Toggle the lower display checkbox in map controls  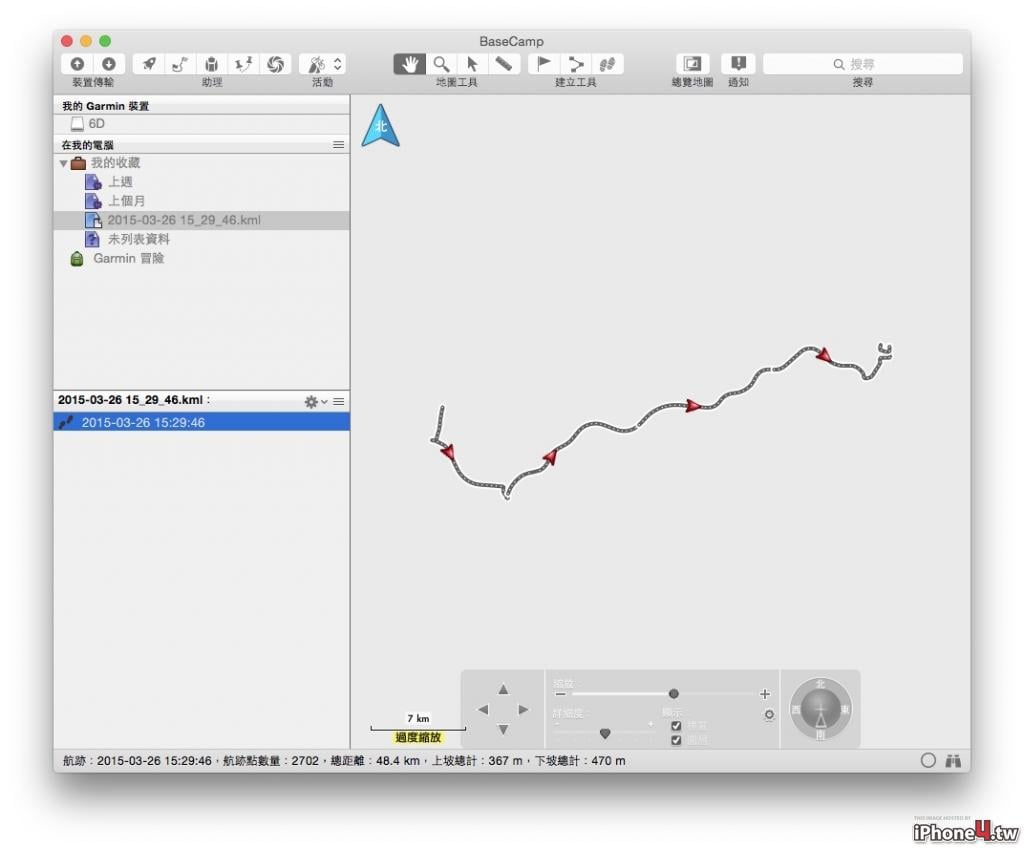pos(676,740)
